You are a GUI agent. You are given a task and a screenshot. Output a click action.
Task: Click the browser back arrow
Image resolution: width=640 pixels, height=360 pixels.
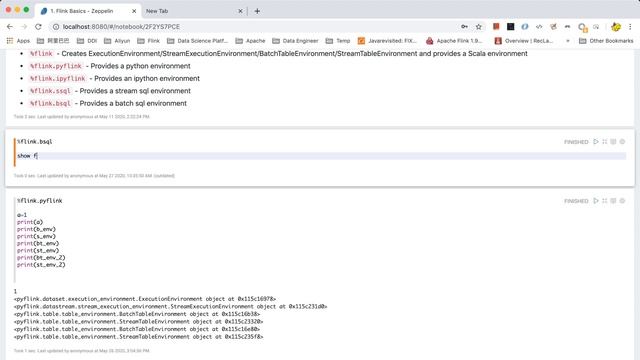pyautogui.click(x=10, y=27)
